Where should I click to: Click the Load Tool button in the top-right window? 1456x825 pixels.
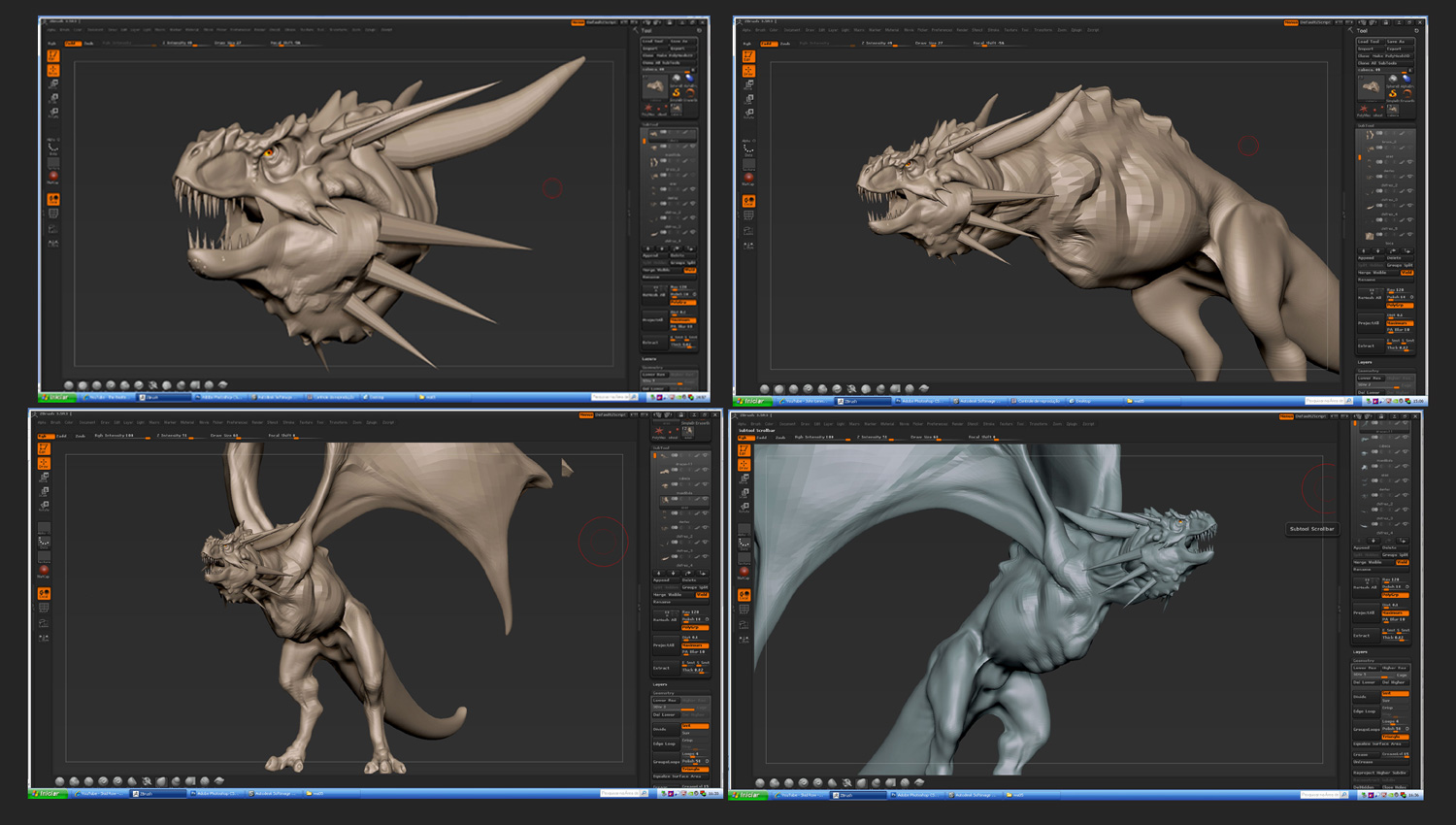point(1369,42)
